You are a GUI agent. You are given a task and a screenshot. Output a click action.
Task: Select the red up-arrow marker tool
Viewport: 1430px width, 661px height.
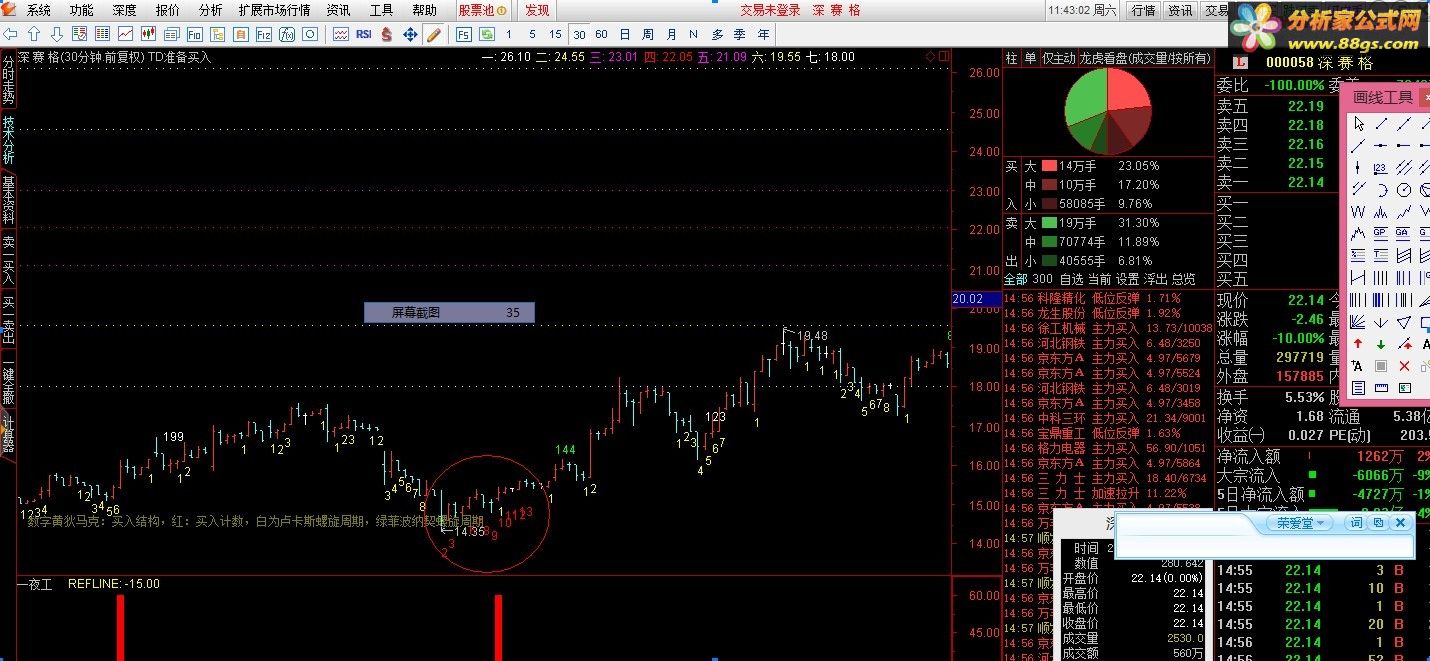coord(1358,344)
